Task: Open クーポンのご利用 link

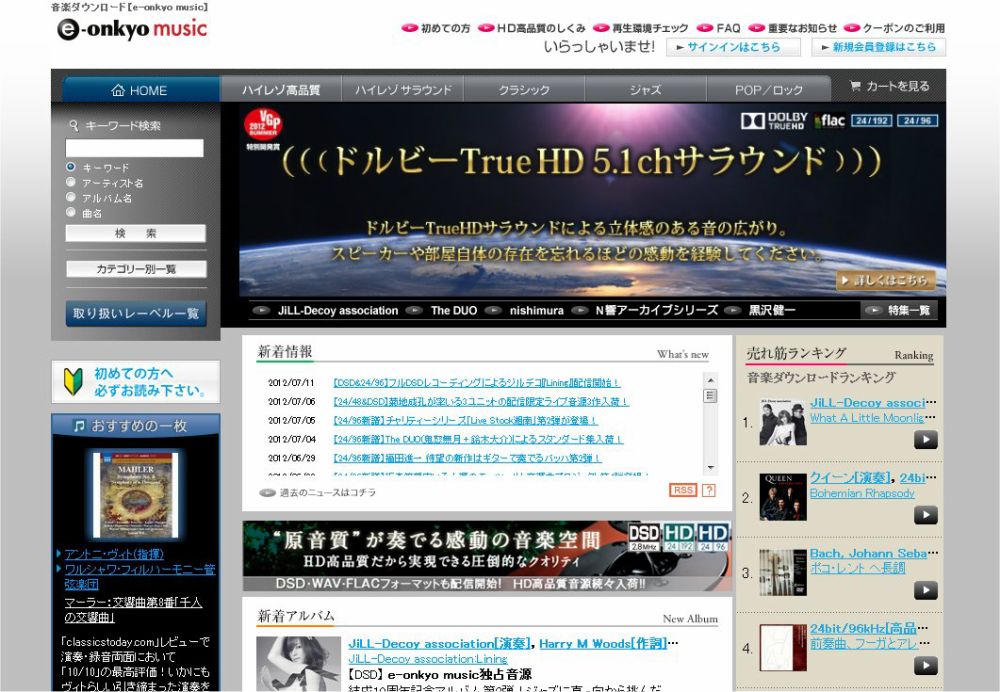Action: point(894,28)
